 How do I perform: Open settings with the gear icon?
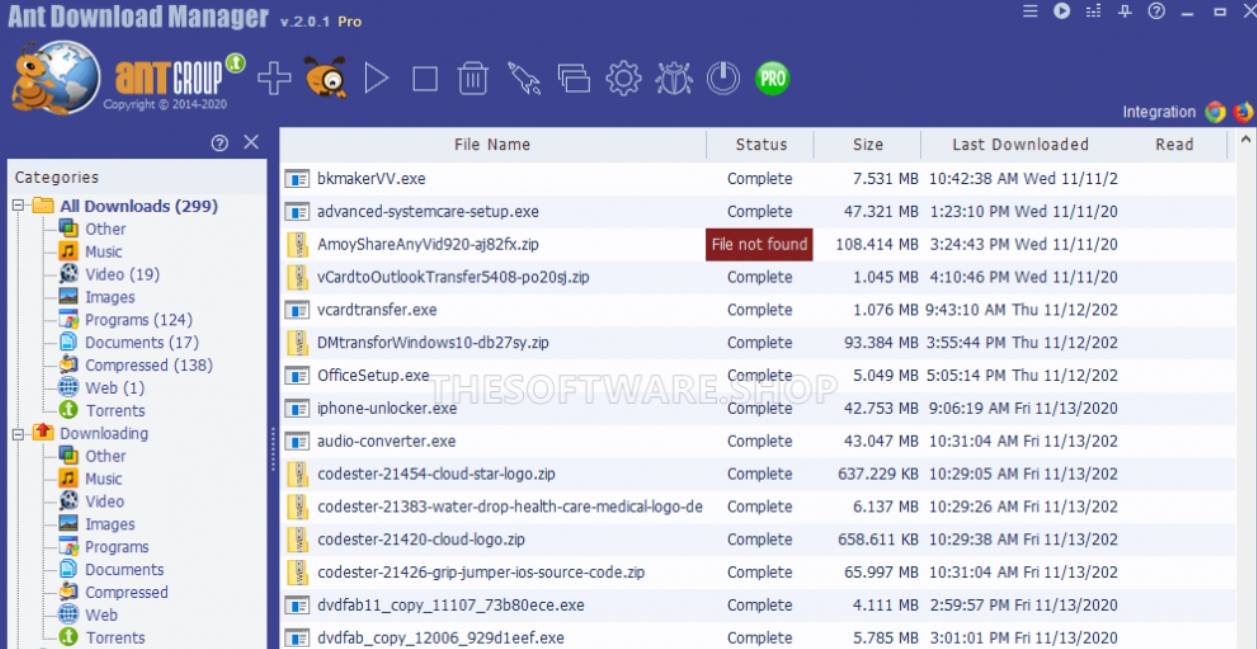[623, 78]
